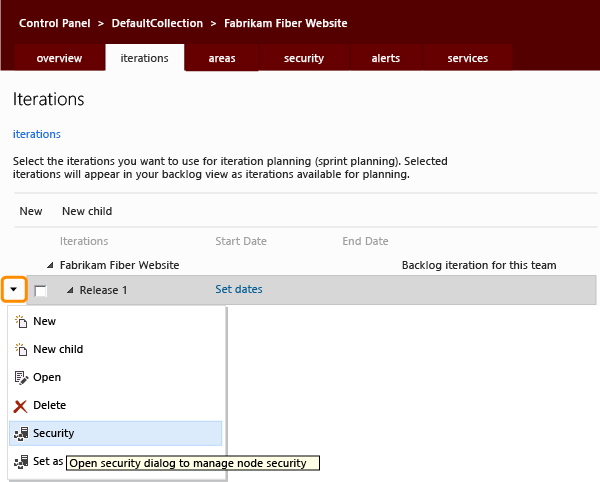Click the End Date column header
This screenshot has width=600, height=482.
[x=365, y=241]
